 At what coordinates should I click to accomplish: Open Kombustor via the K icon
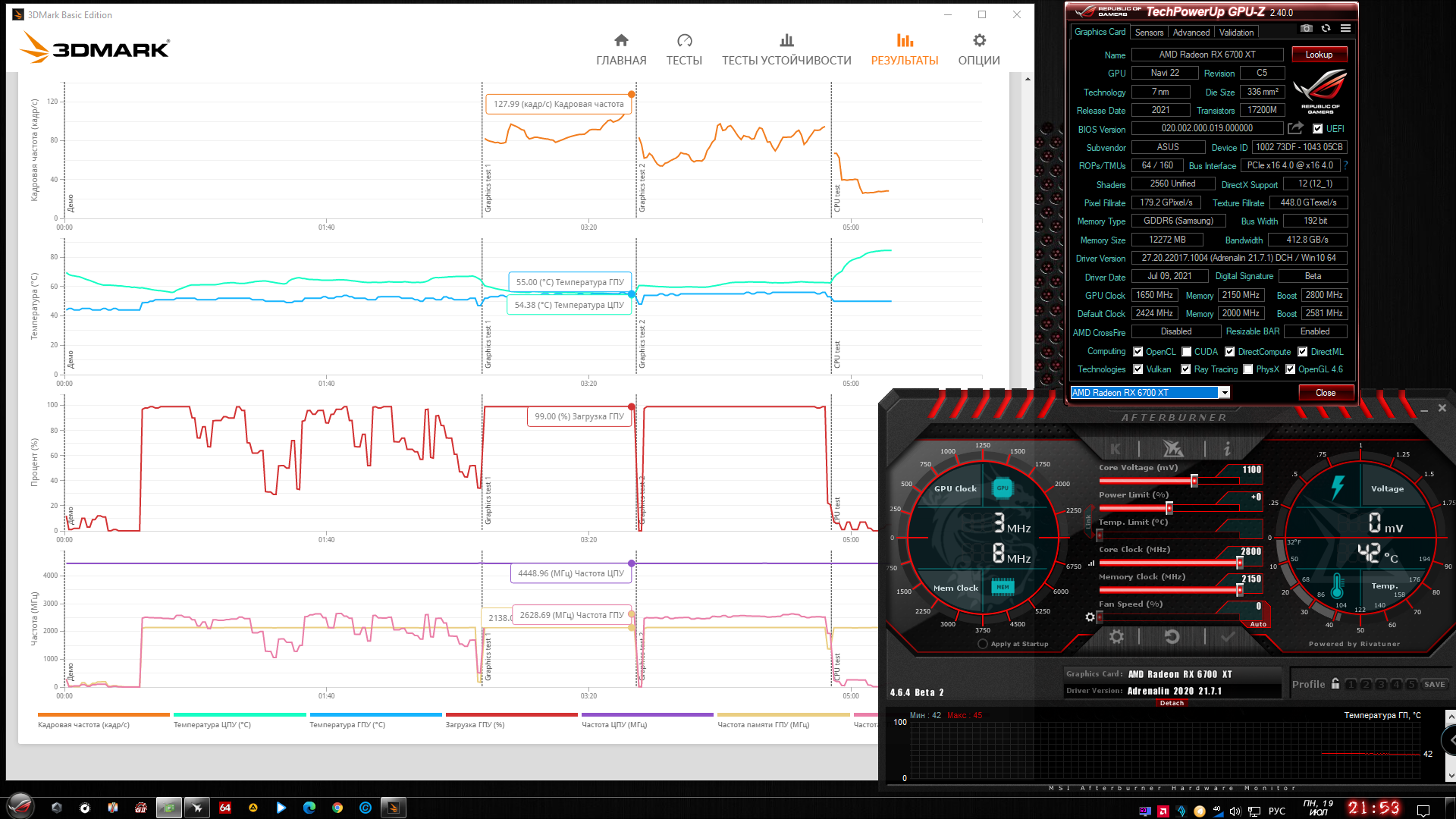[1116, 448]
